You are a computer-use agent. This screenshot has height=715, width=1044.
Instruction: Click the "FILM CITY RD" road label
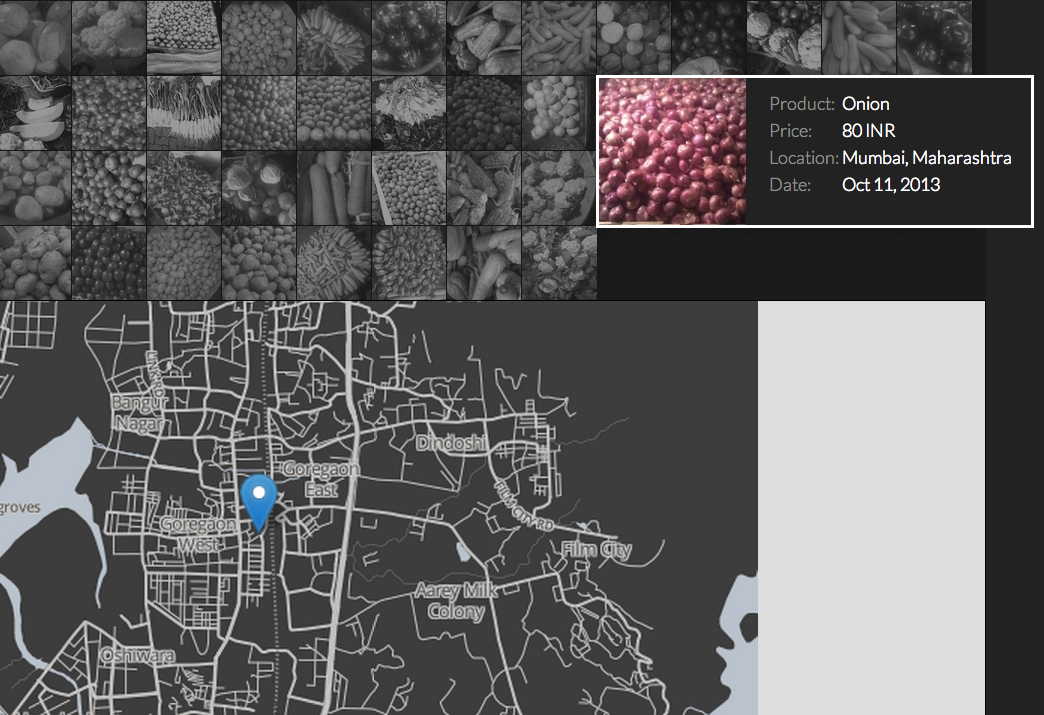(523, 505)
